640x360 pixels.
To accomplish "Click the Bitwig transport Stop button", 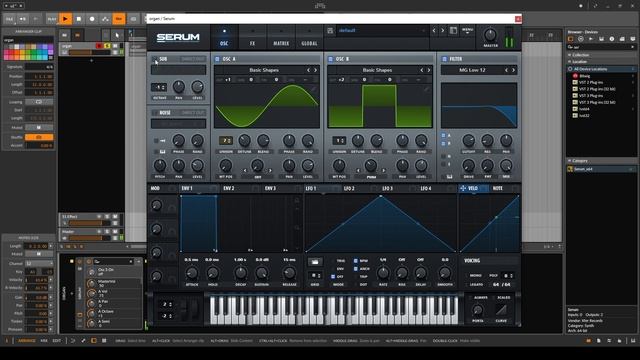I will pyautogui.click(x=78, y=19).
